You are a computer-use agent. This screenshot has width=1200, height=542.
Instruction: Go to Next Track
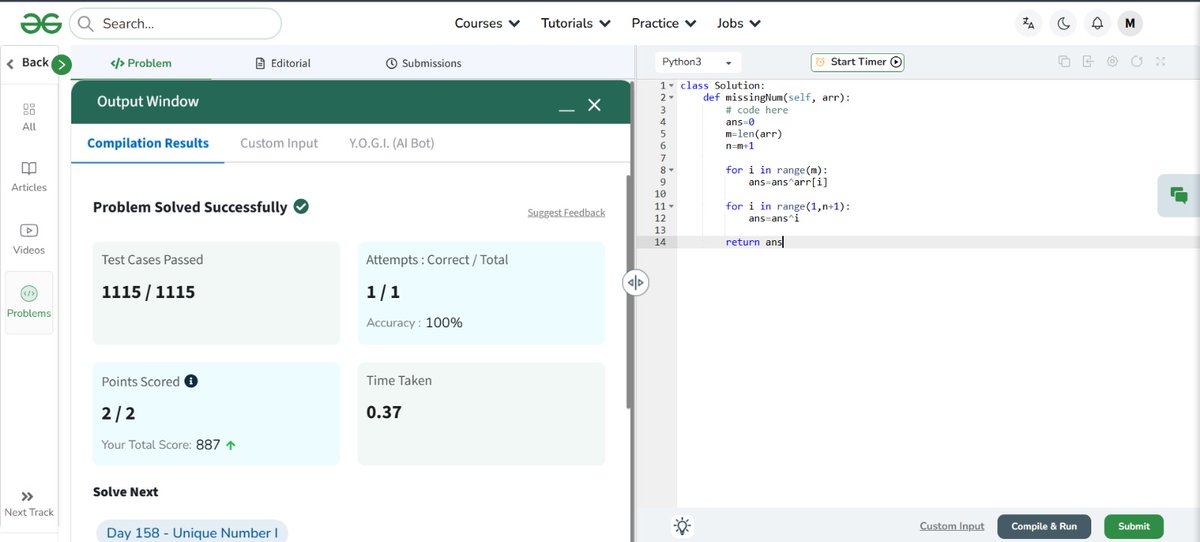click(29, 503)
